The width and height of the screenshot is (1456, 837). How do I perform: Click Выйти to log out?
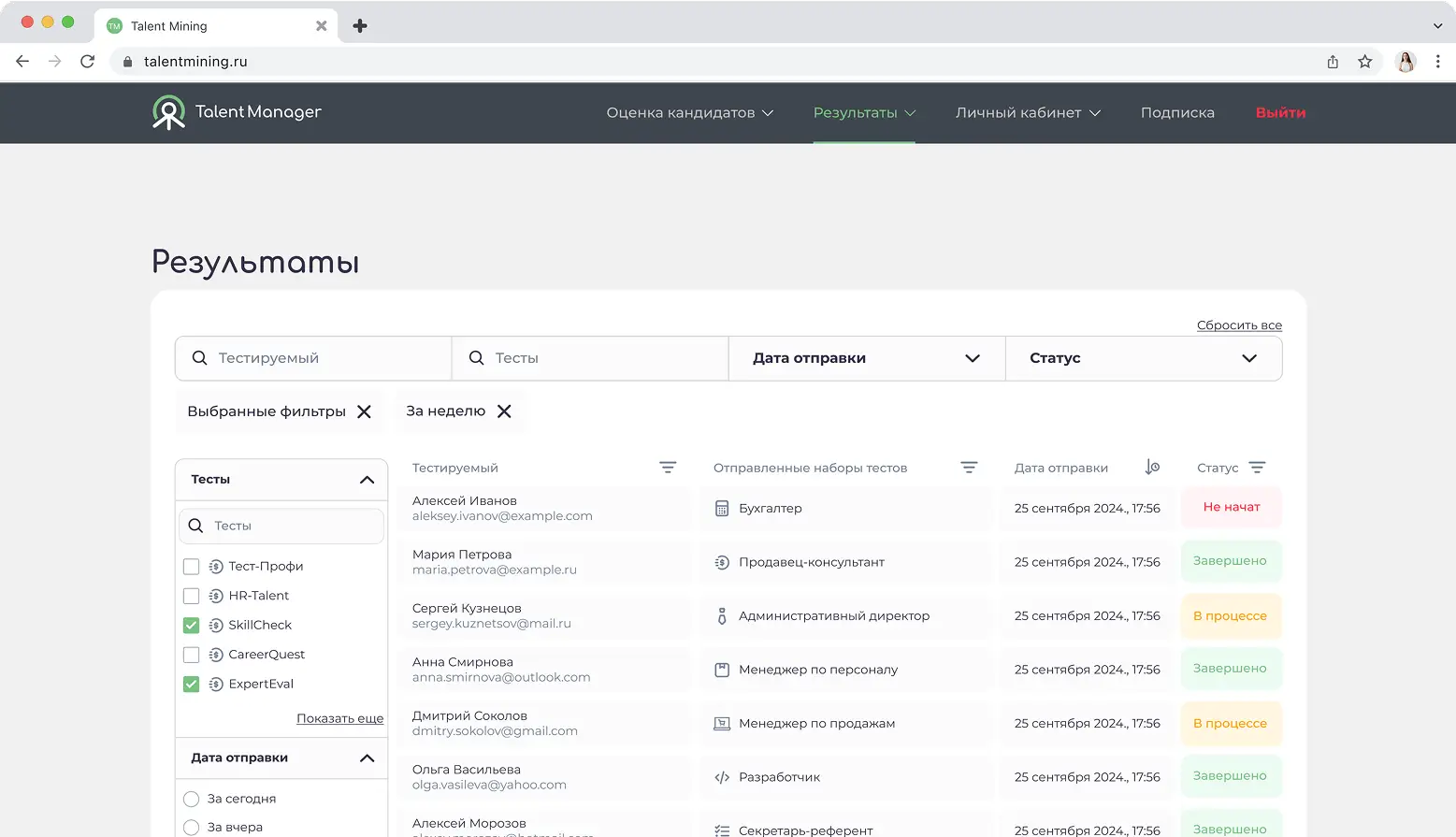tap(1280, 113)
